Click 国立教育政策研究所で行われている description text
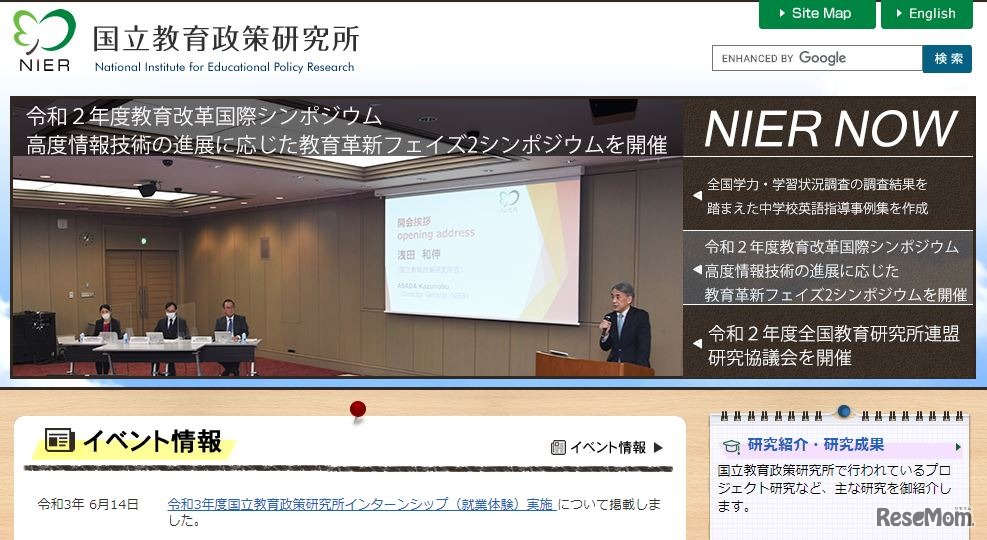The image size is (987, 540). coord(834,488)
